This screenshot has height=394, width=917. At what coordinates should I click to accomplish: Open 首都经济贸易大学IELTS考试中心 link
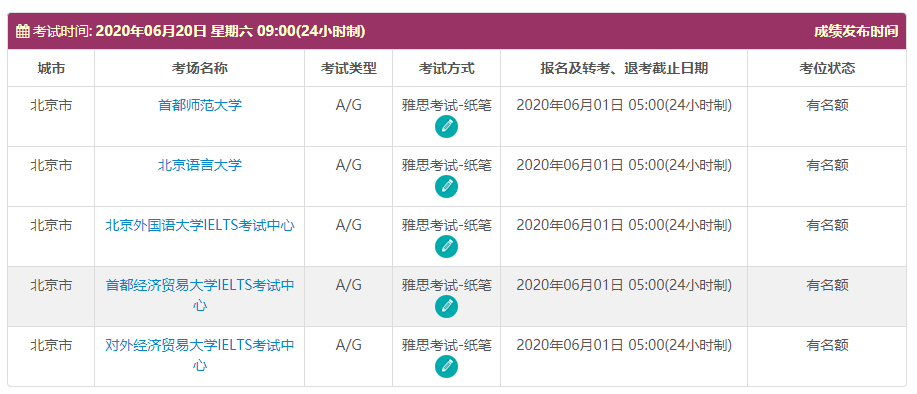(200, 295)
